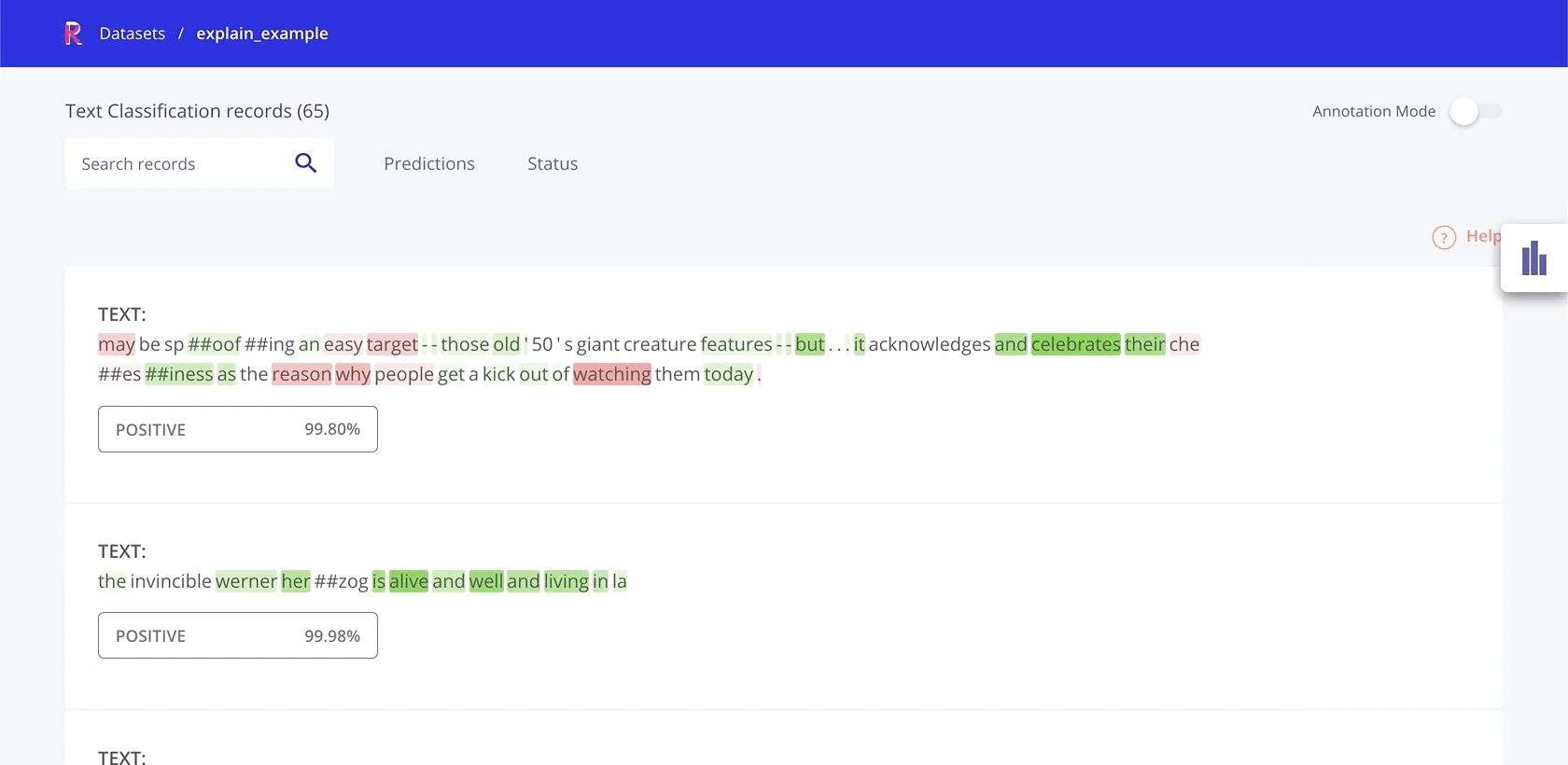
Task: Open the metrics bar chart sidebar
Action: click(x=1533, y=258)
